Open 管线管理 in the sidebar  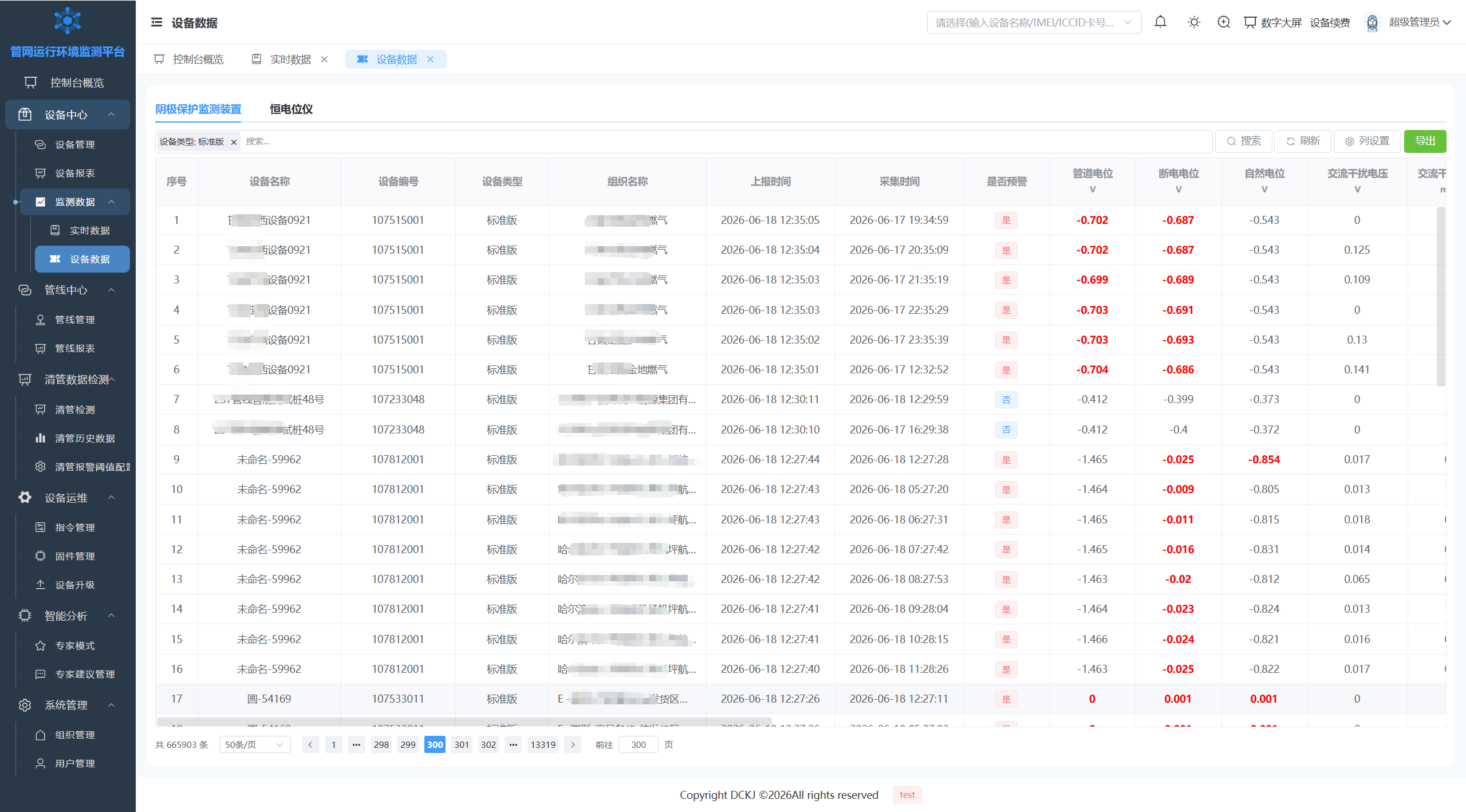click(75, 320)
